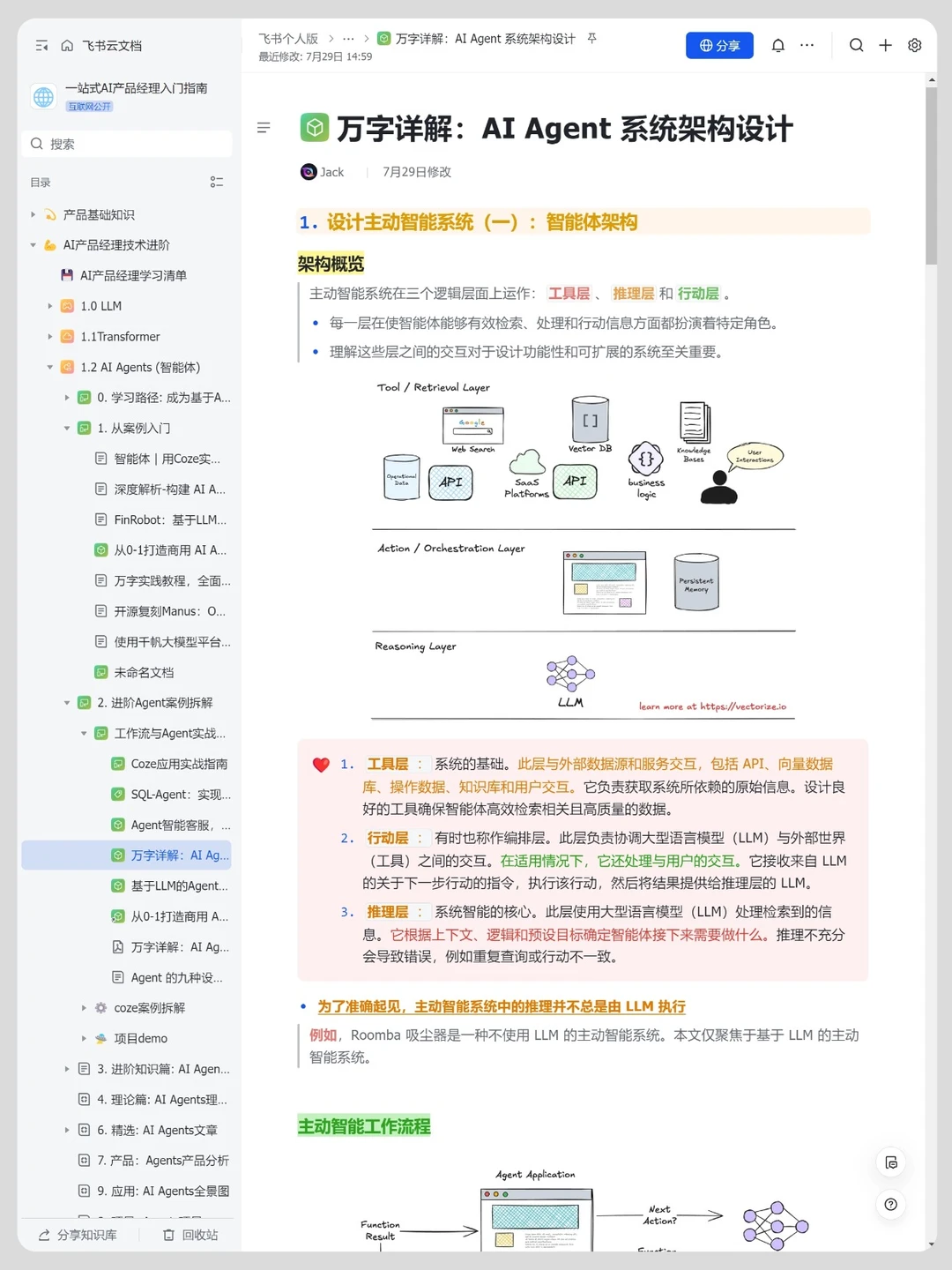This screenshot has height=1270, width=952.
Task: Expand the 0. 学习路径 node
Action: (x=67, y=398)
